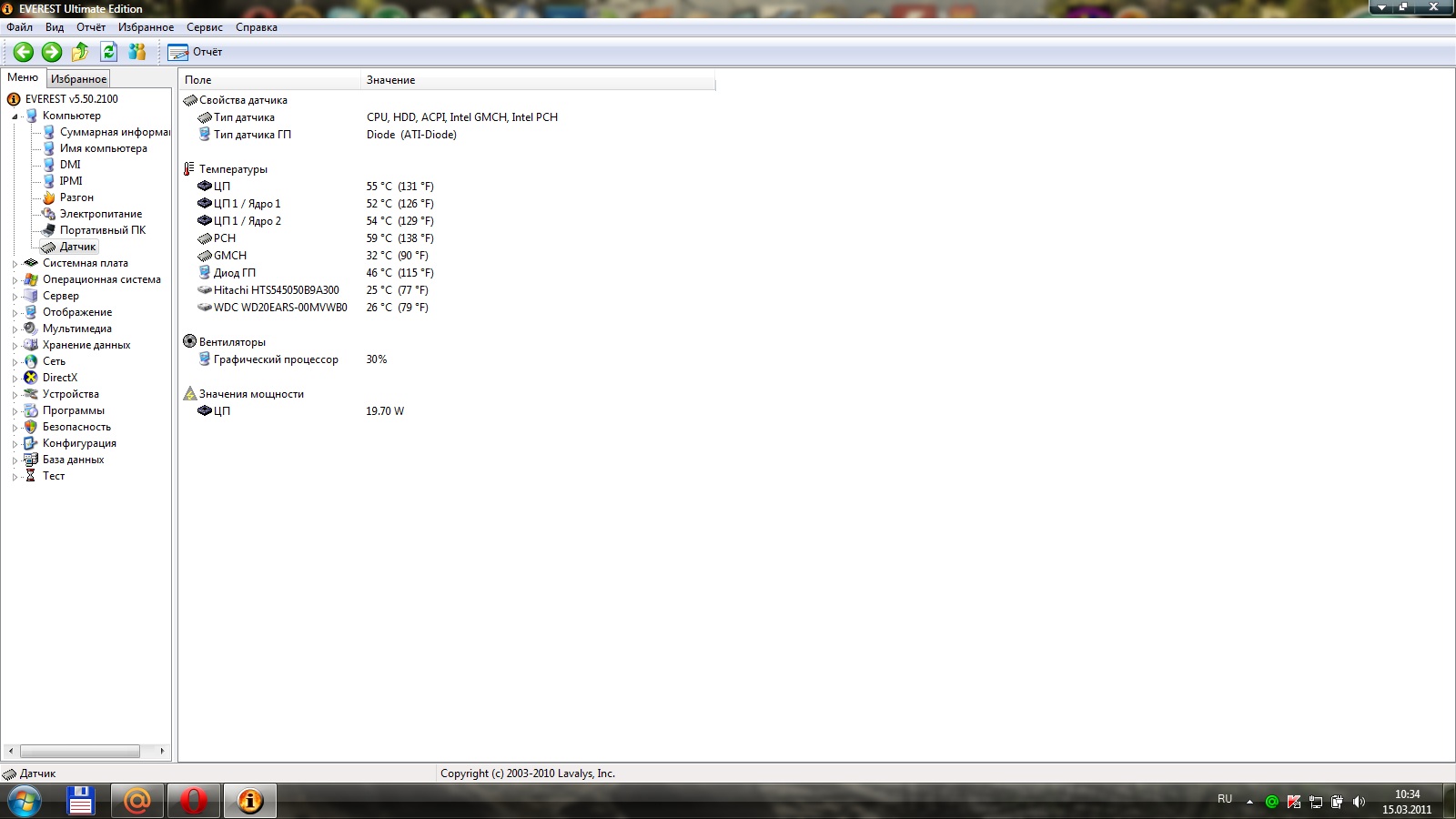Click the База данных tree icon
This screenshot has width=1456, height=819.
click(x=31, y=460)
